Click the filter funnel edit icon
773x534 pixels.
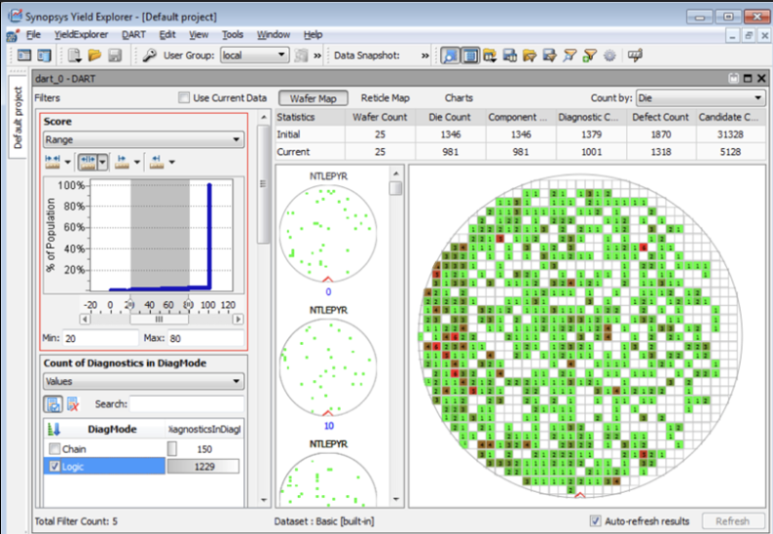(570, 55)
